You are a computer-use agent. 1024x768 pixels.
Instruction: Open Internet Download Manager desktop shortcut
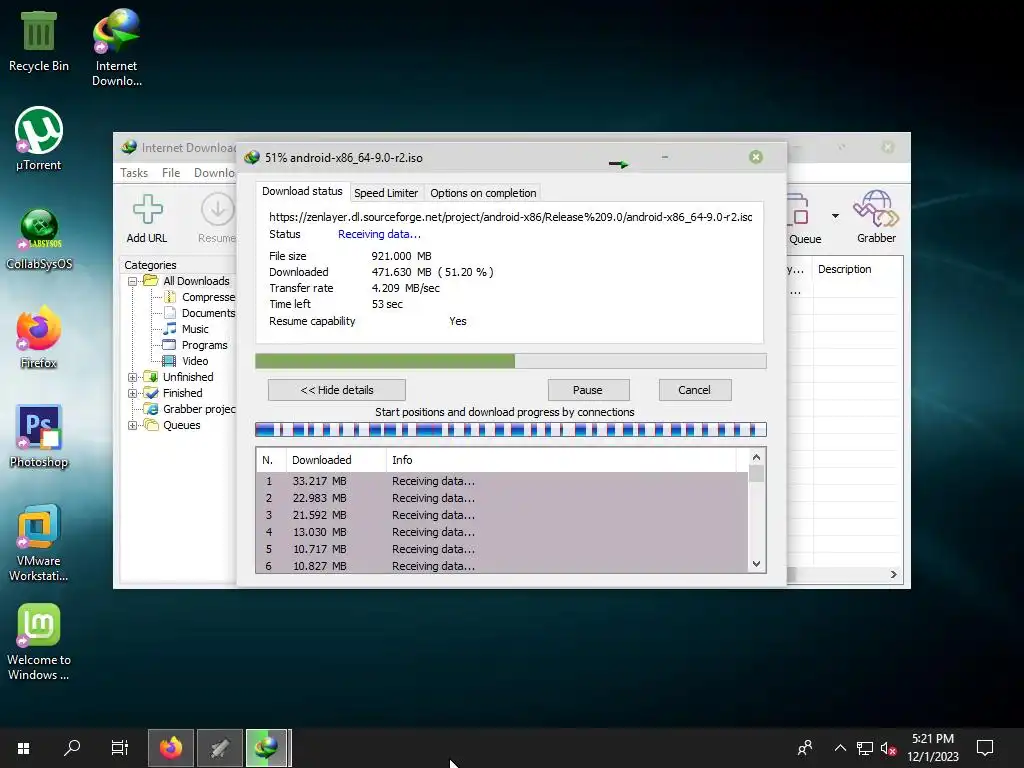pyautogui.click(x=116, y=47)
